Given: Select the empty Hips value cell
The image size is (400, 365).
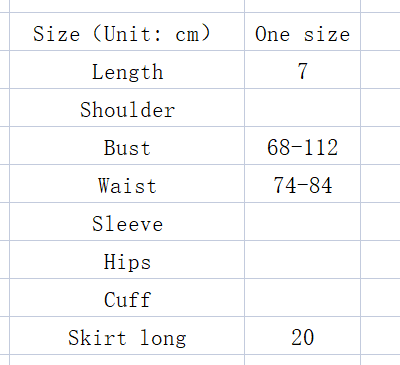Looking at the screenshot, I should point(302,260).
